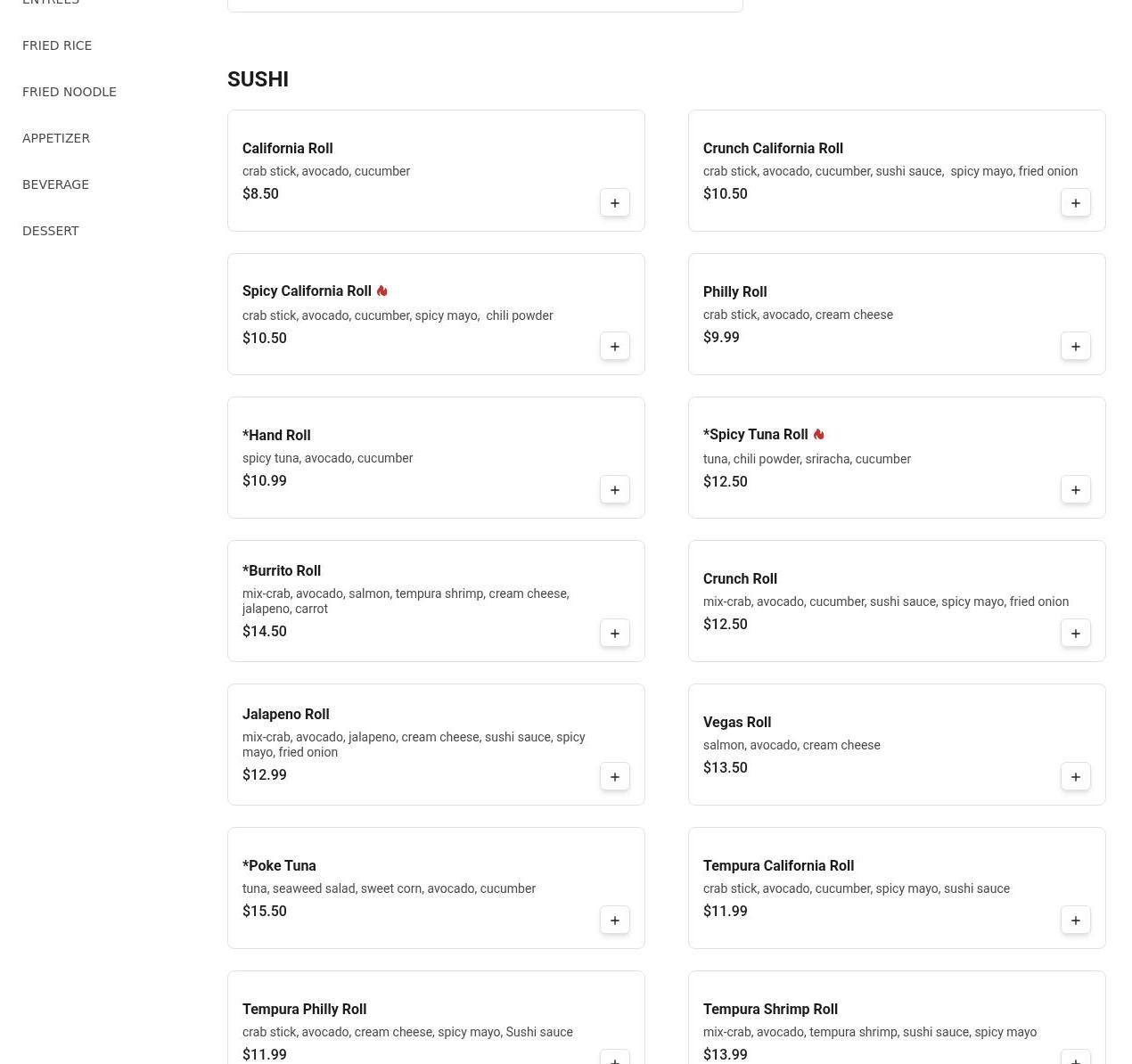Select Beverage in the sidebar
This screenshot has height=1064, width=1132.
pos(55,184)
